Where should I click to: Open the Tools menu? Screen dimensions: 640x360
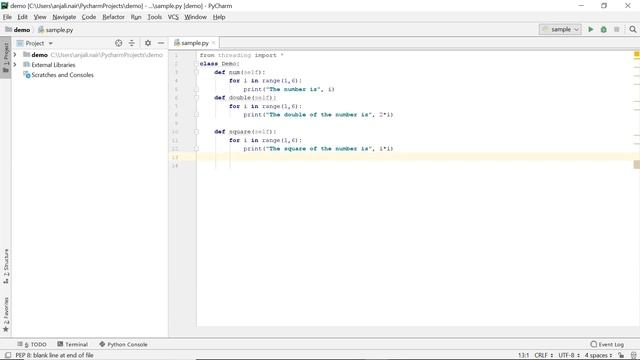tap(155, 17)
